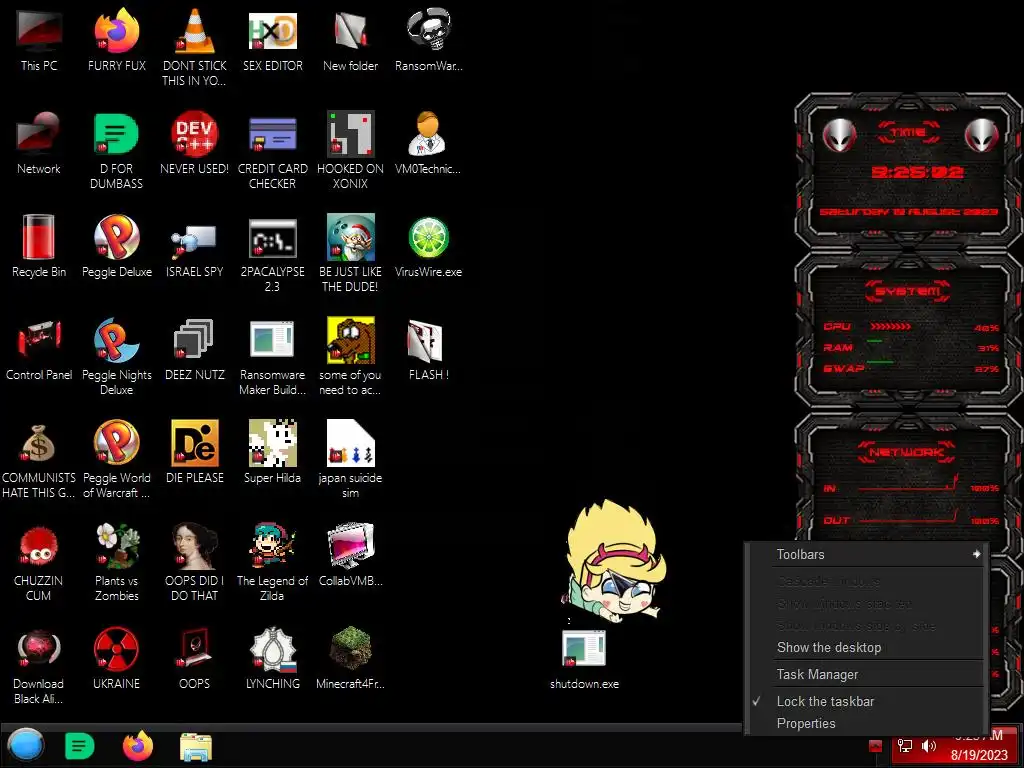Select the D FOR DUMBASS shortcut
The width and height of the screenshot is (1024, 768).
click(x=116, y=134)
